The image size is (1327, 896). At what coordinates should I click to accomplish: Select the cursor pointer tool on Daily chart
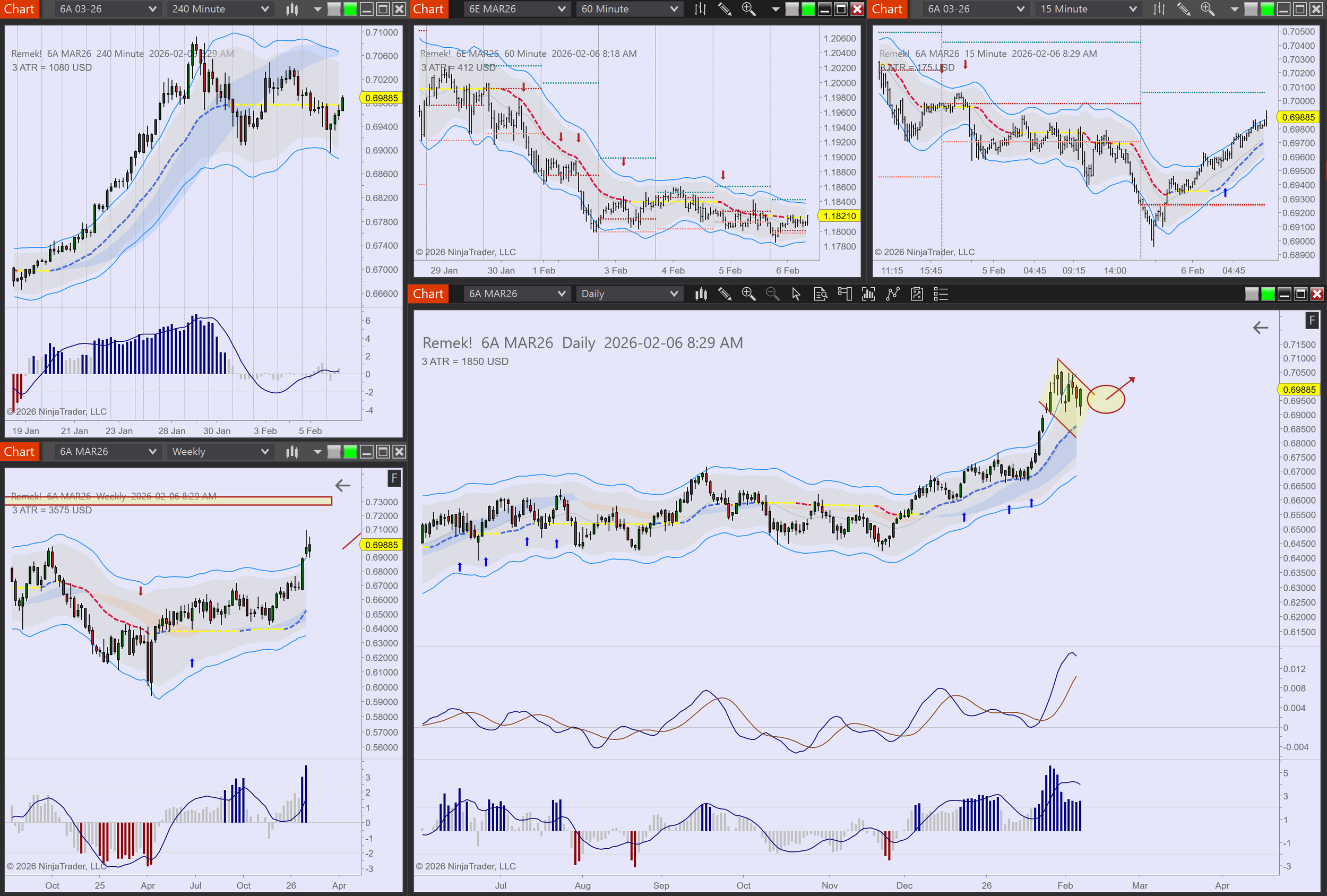tap(796, 294)
